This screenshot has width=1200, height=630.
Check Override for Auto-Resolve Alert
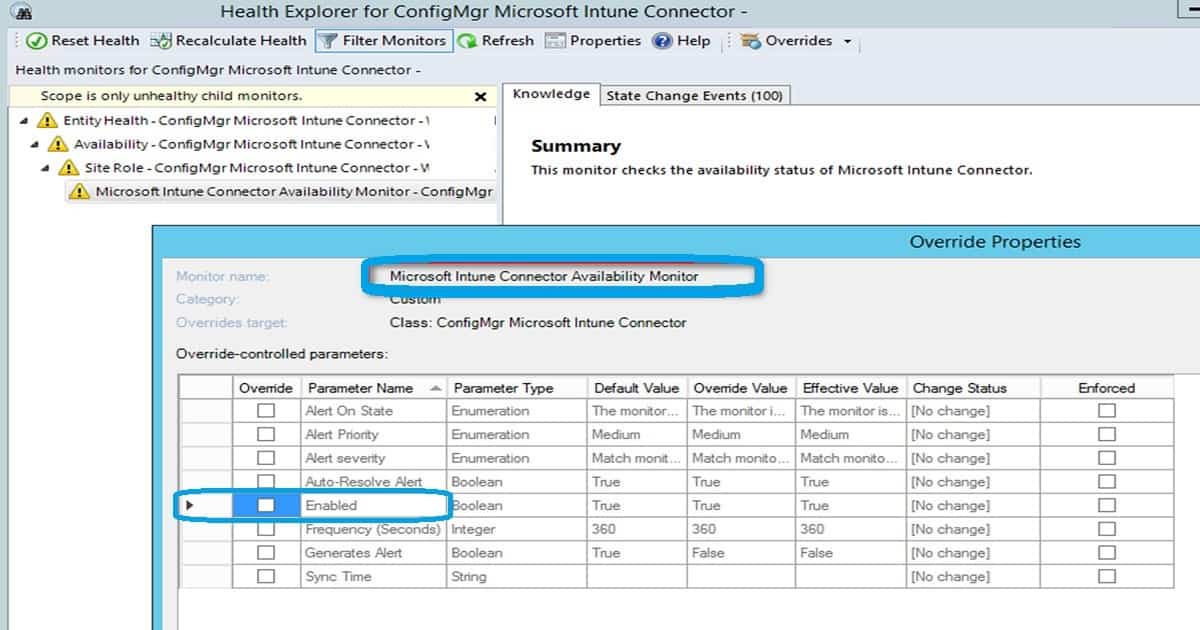coord(266,482)
